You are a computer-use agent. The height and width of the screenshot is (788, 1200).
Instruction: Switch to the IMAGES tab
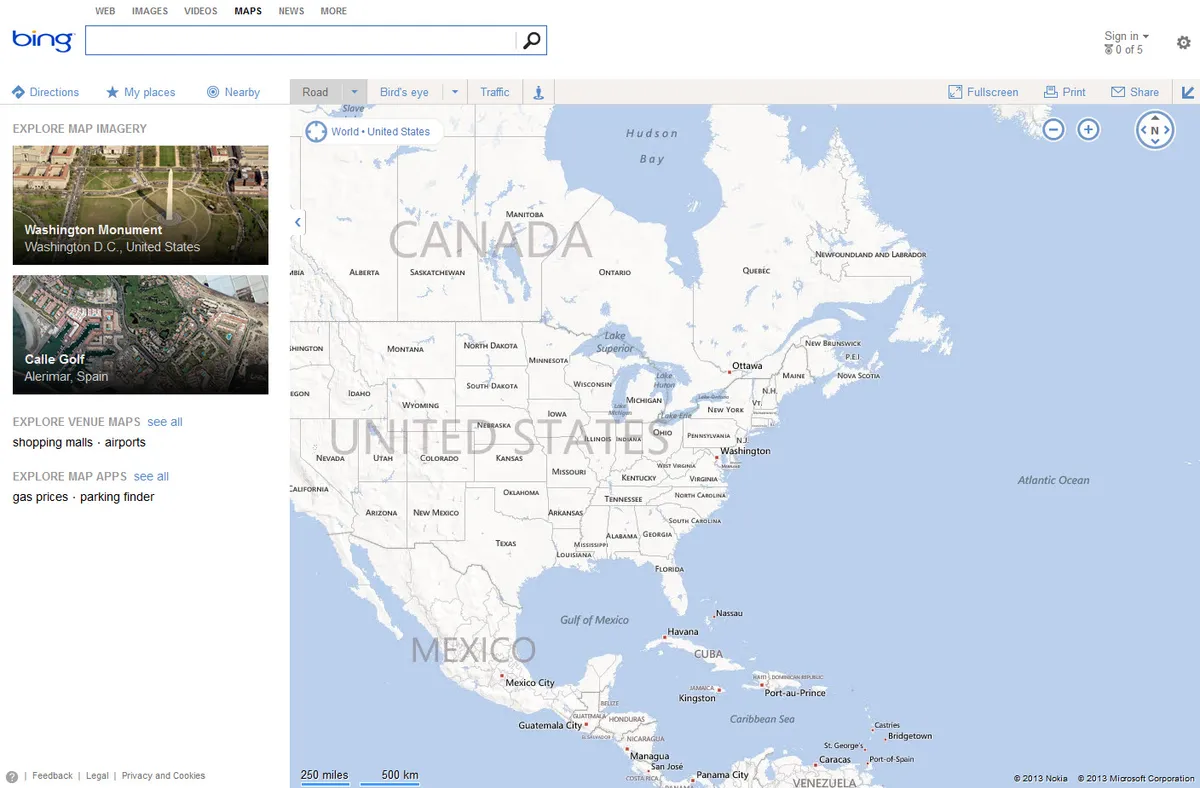[149, 11]
